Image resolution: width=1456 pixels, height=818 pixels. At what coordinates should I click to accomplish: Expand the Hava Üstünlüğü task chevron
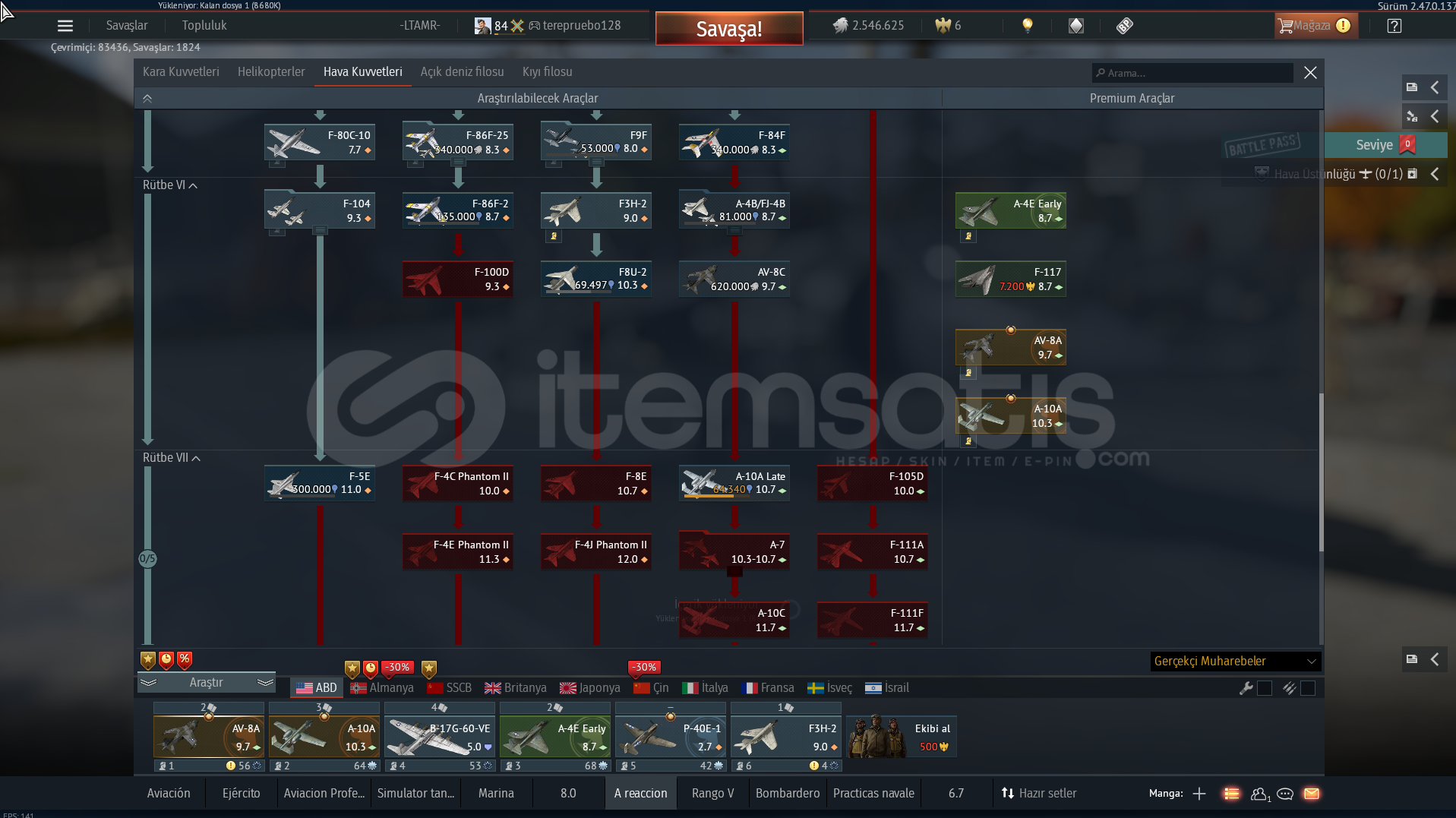point(1435,174)
